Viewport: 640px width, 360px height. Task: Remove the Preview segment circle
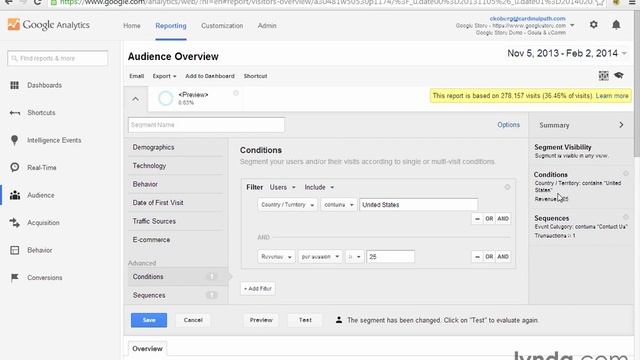tap(236, 93)
